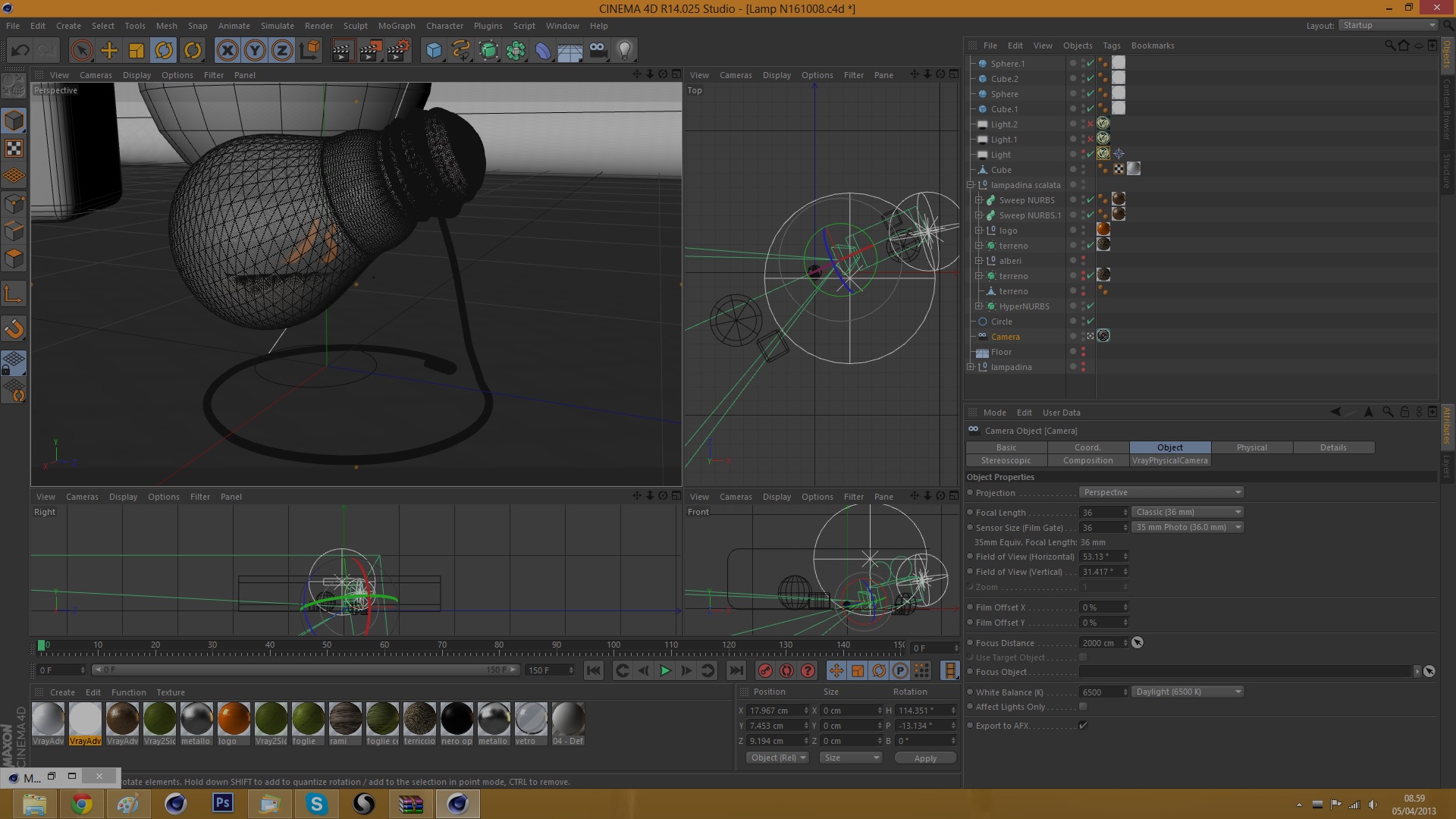Click the Apply button in coordinates panel

925,758
